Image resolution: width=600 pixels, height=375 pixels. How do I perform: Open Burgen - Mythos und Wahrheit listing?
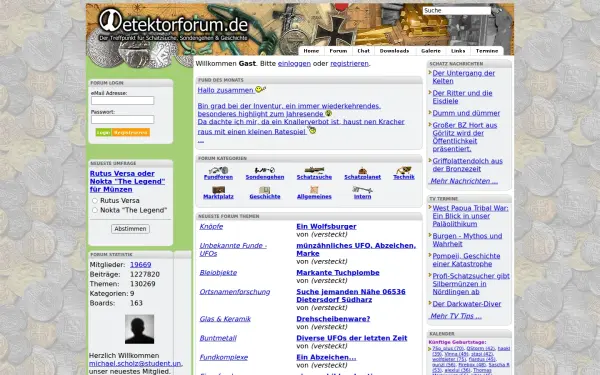tap(467, 240)
